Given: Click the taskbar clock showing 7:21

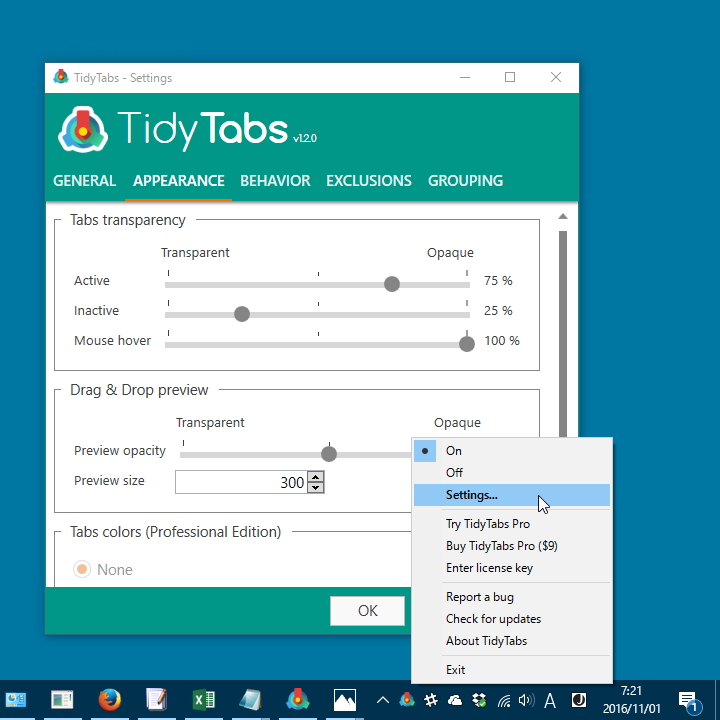Looking at the screenshot, I should [x=631, y=700].
